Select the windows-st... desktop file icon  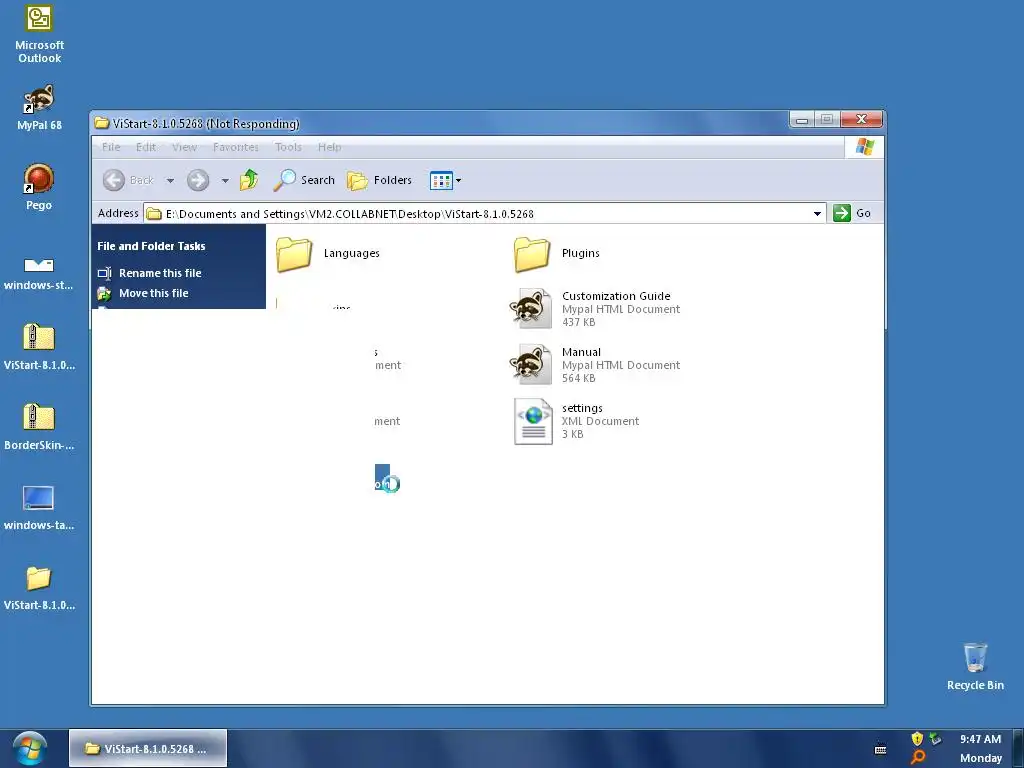click(x=39, y=273)
